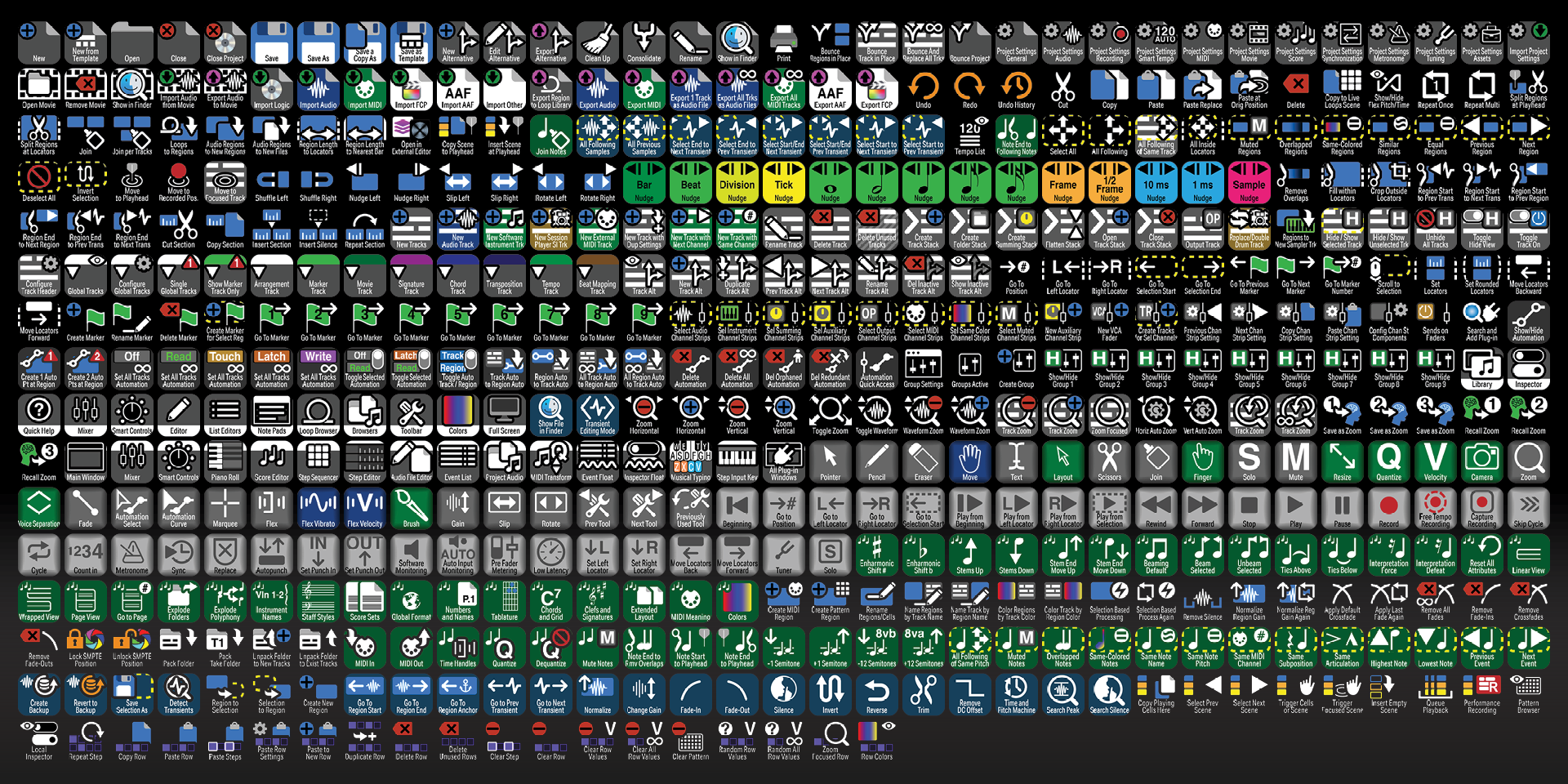The height and width of the screenshot is (784, 1568).
Task: Open the Library icon
Action: pos(1481,368)
